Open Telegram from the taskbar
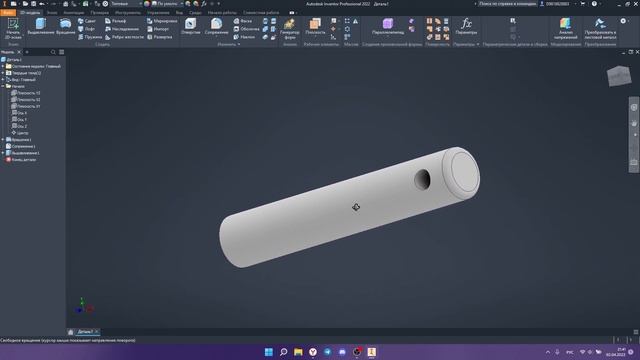640x360 pixels. pyautogui.click(x=327, y=352)
